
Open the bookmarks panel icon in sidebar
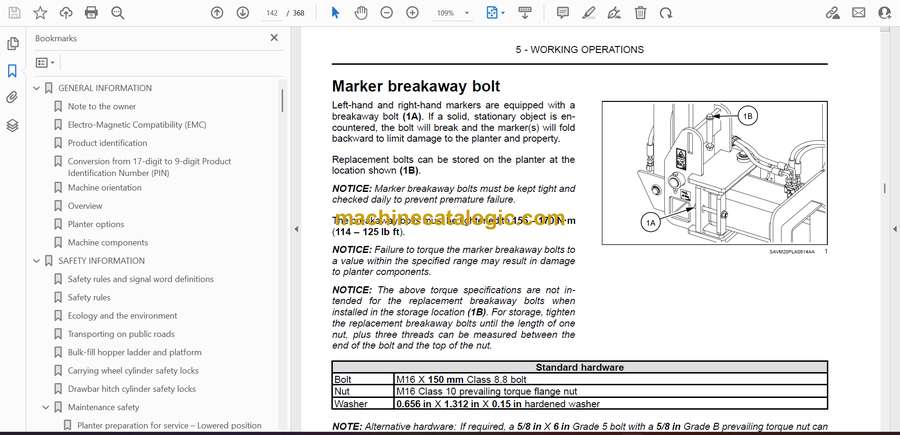(x=12, y=71)
